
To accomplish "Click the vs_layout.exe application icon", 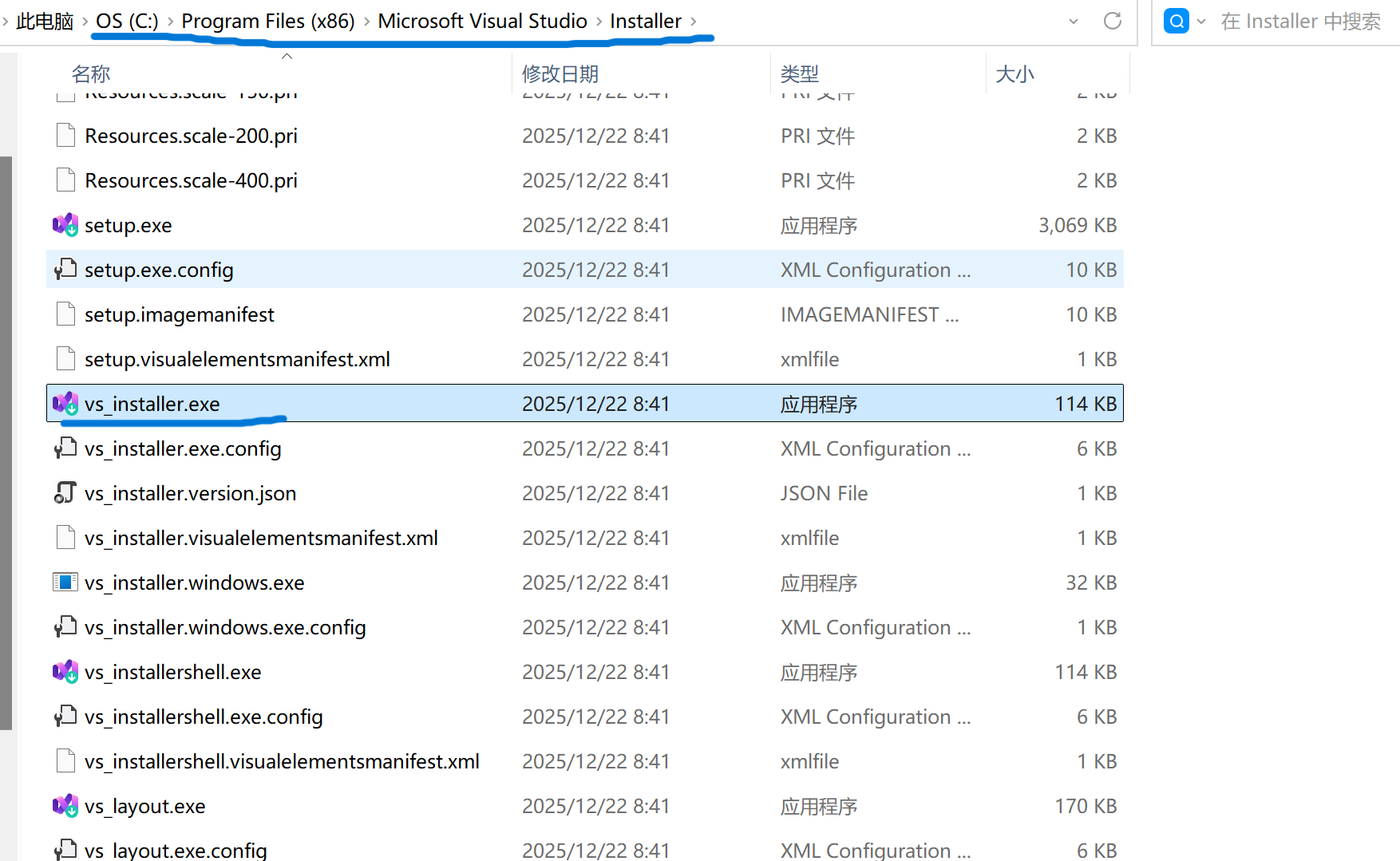I will pos(65,806).
